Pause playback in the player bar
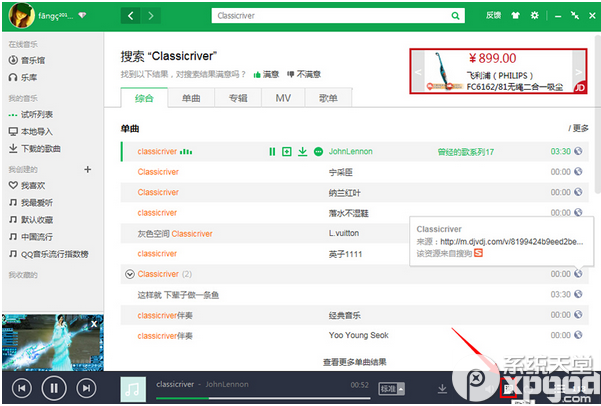The height and width of the screenshot is (406, 601). 54,388
